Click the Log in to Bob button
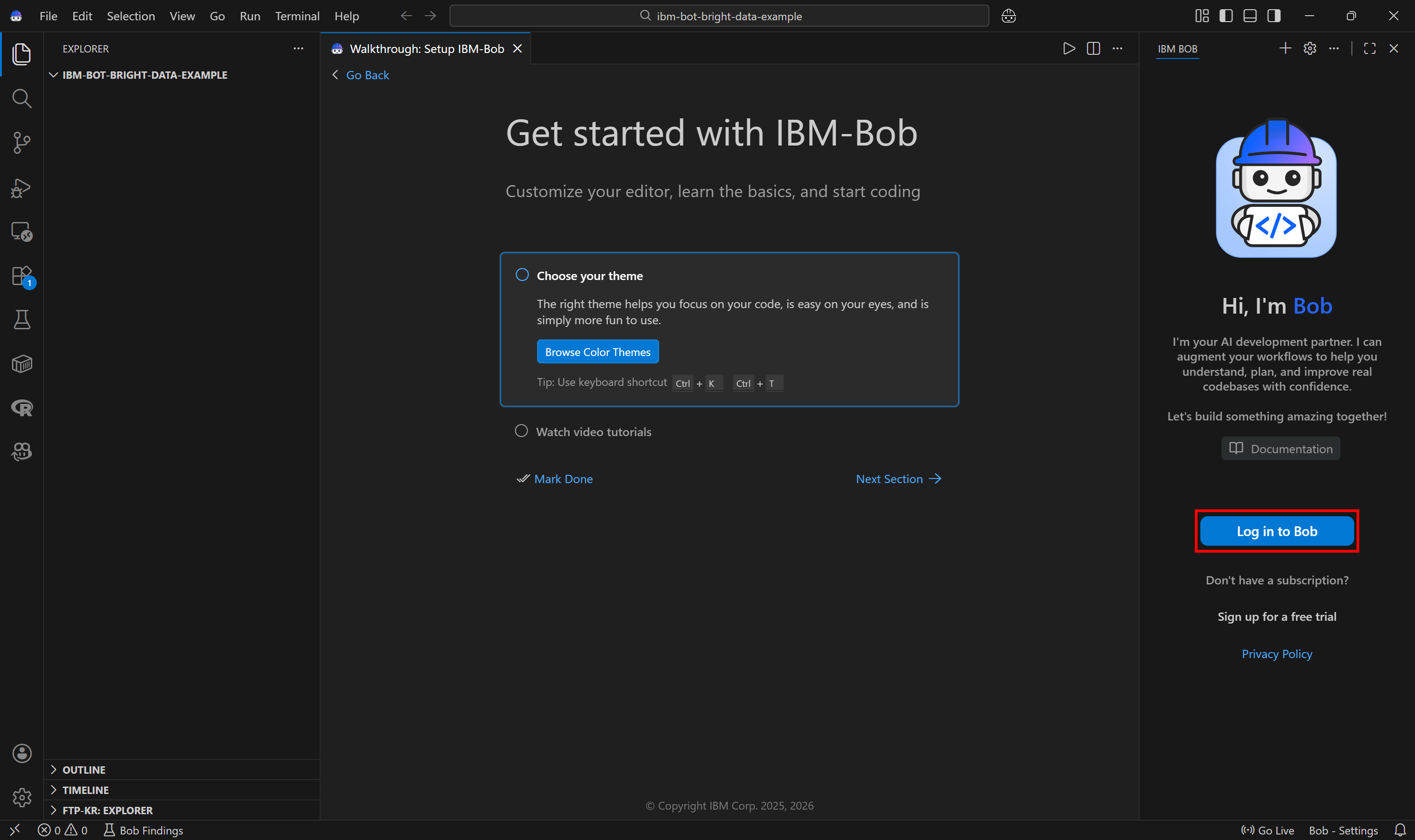This screenshot has height=840, width=1415. (x=1277, y=531)
